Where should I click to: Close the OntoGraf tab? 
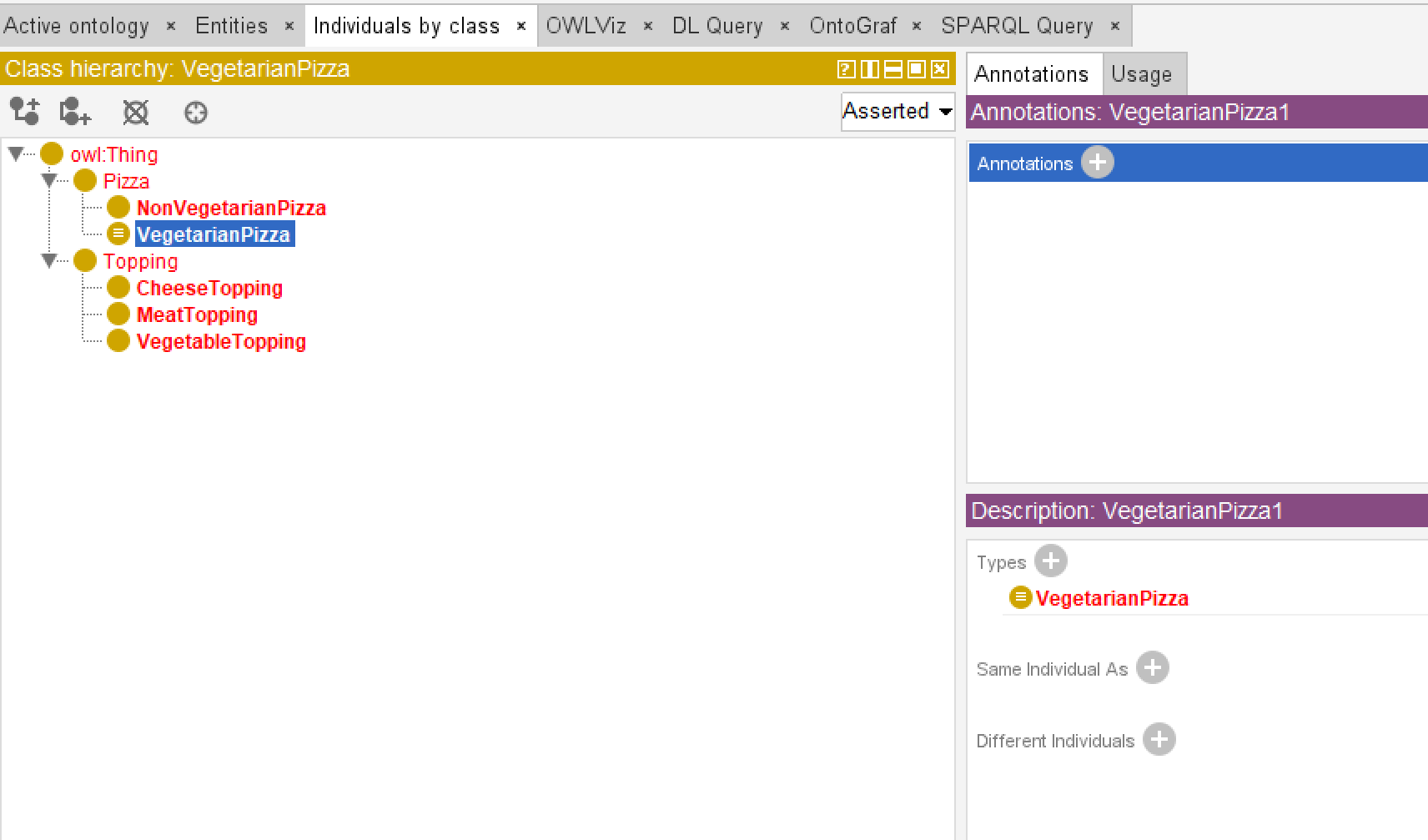917,27
